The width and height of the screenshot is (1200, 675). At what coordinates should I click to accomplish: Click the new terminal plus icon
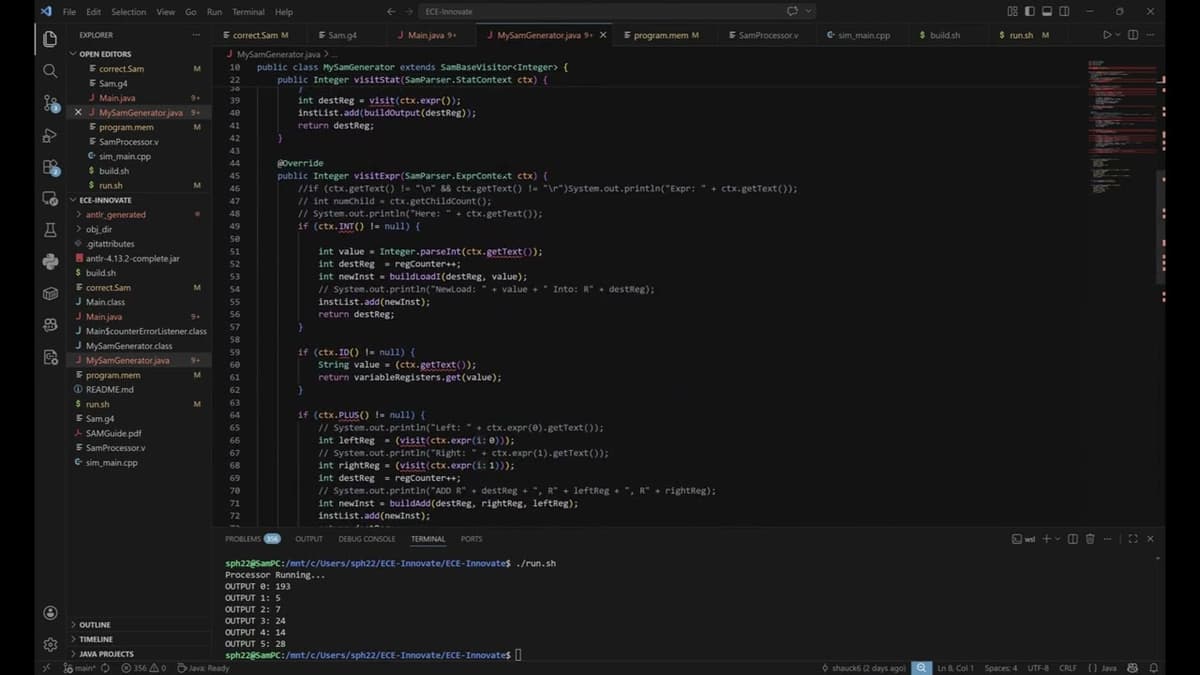1047,539
